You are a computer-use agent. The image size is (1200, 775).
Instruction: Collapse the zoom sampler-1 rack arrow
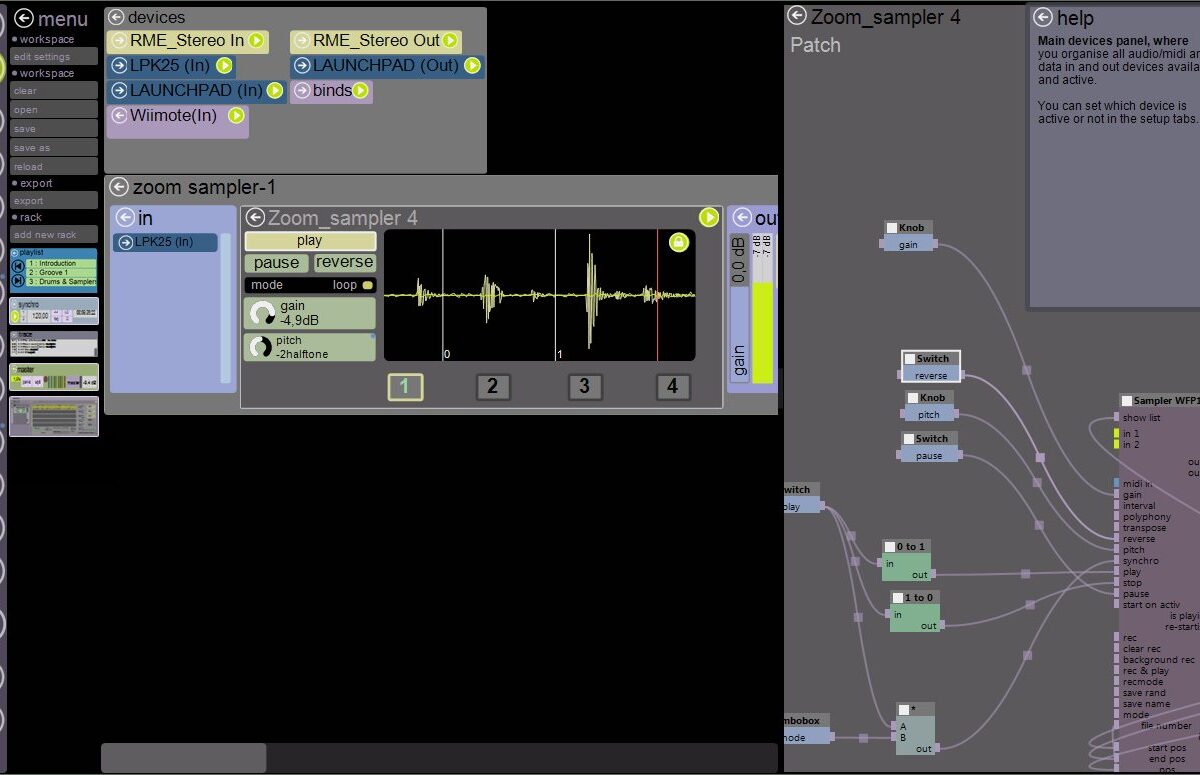(x=119, y=187)
